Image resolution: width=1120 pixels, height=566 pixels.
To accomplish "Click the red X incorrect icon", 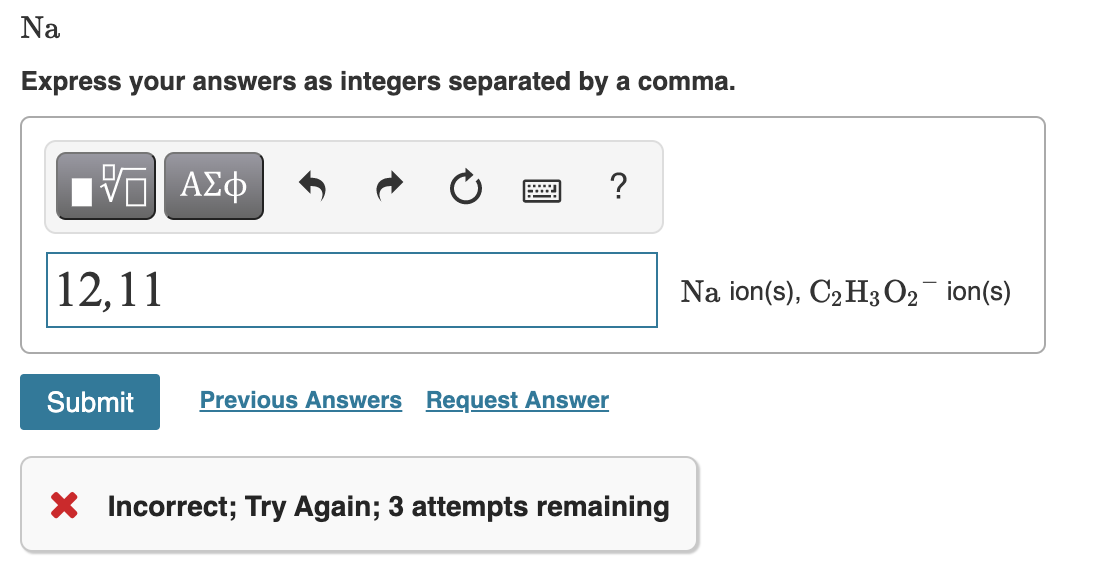I will tap(64, 505).
